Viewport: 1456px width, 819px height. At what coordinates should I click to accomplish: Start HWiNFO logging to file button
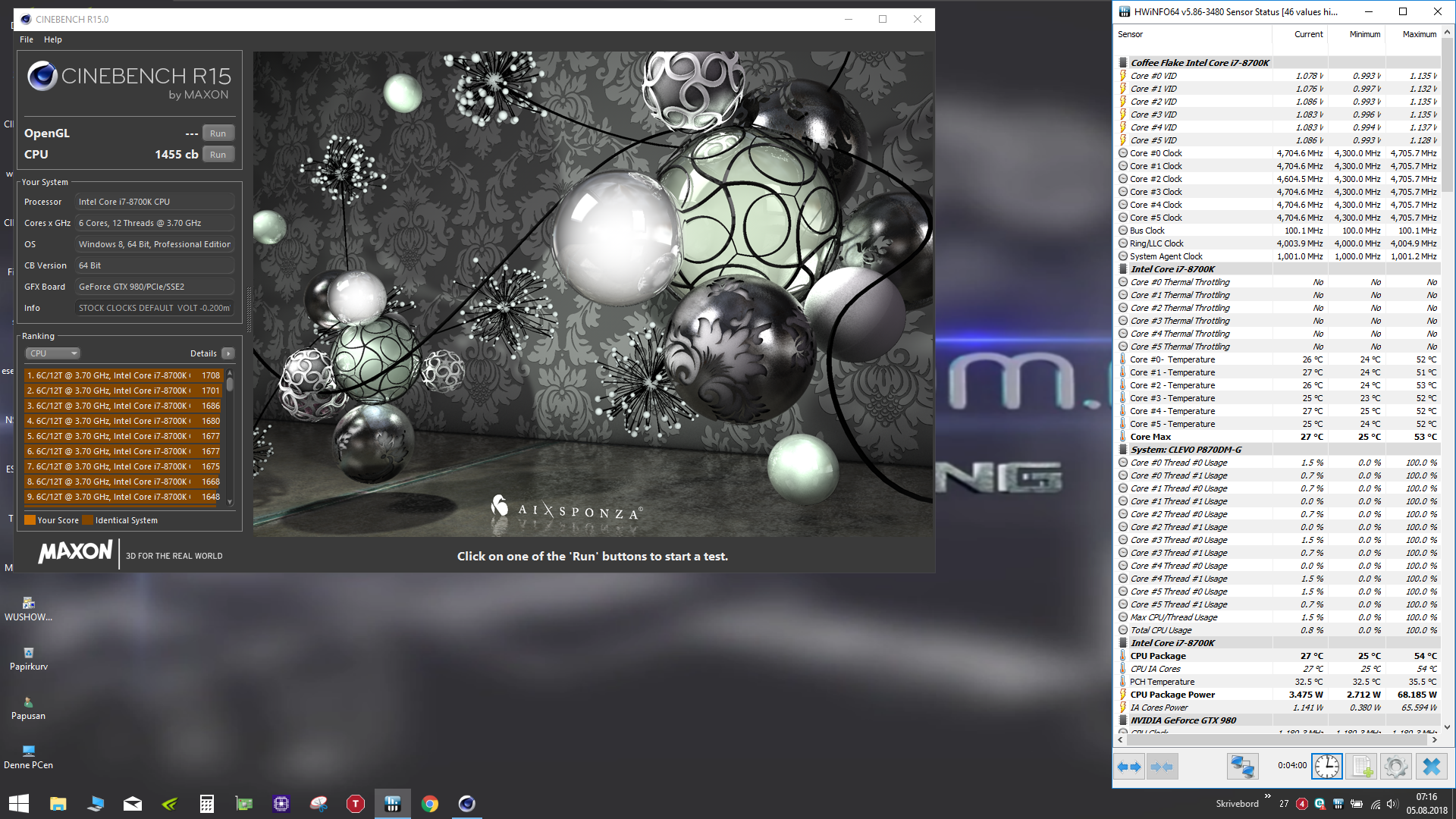click(x=1362, y=767)
